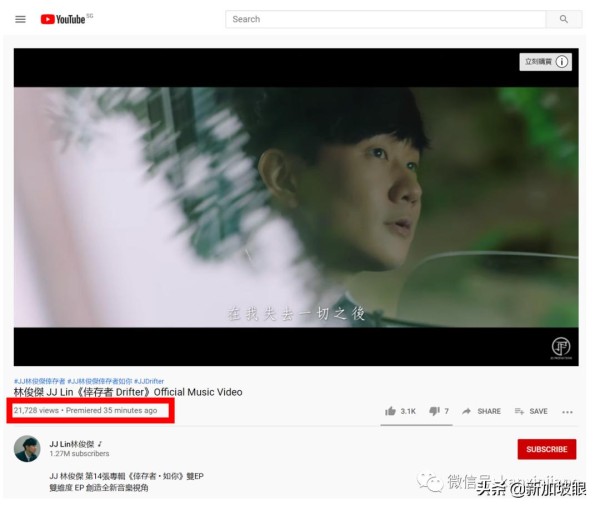Open the hamburger guide menu
600x510 pixels.
[x=20, y=19]
